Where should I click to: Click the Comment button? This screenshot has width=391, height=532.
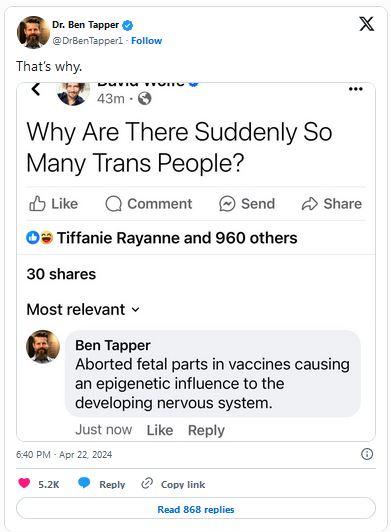point(149,204)
